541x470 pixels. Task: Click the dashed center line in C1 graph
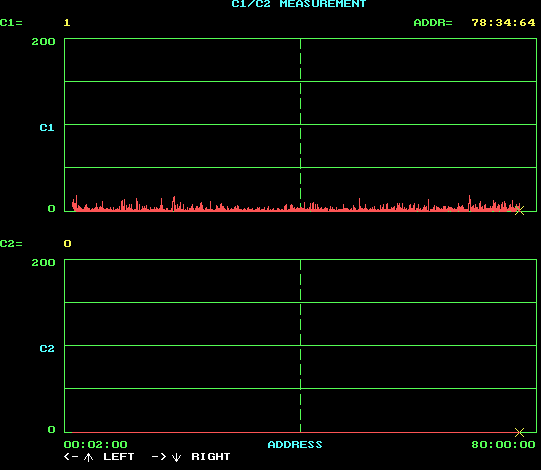[x=301, y=124]
